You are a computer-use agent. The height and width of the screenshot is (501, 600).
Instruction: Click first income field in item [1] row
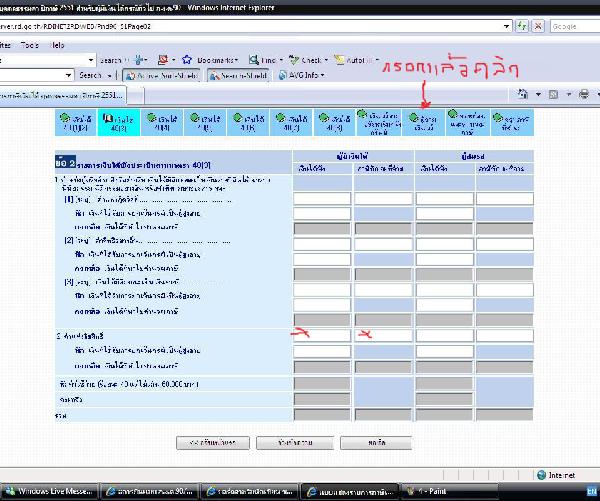[322, 199]
